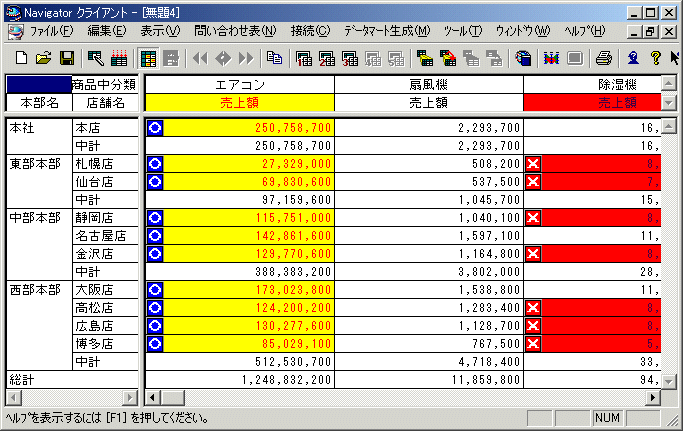Select the table layout icon numbered 3
This screenshot has width=683, height=431.
pyautogui.click(x=350, y=58)
